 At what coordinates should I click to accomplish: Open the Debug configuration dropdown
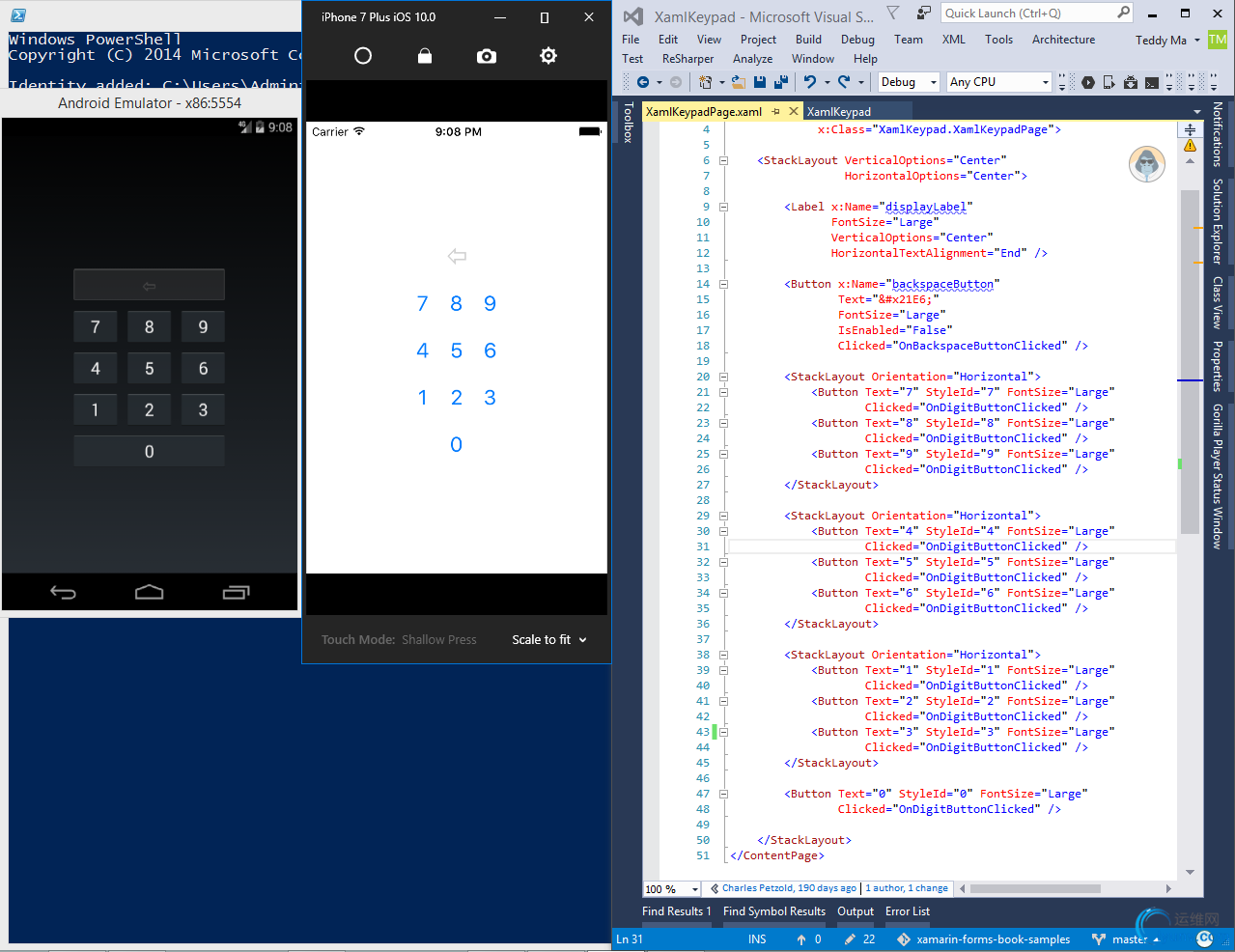[x=908, y=82]
